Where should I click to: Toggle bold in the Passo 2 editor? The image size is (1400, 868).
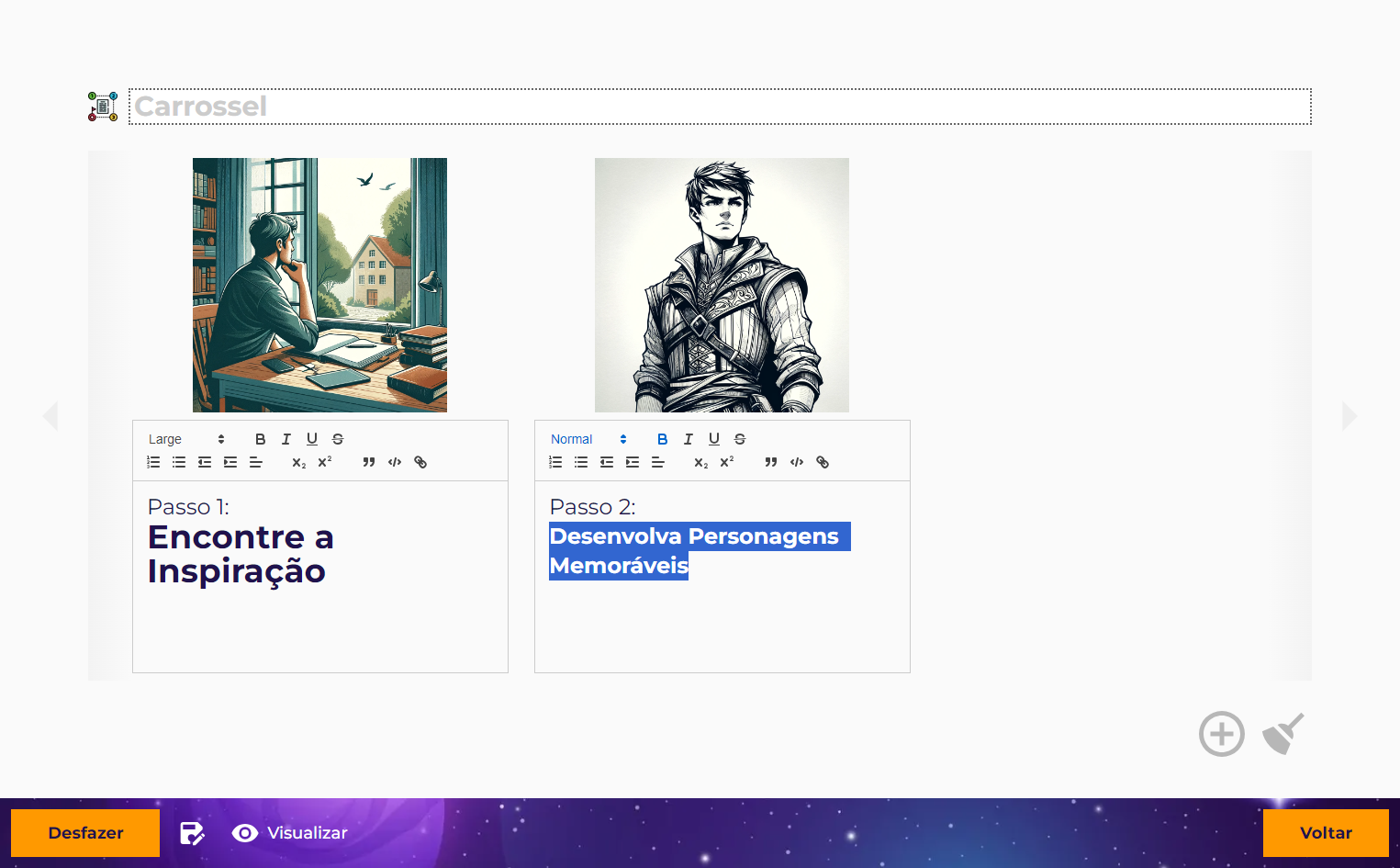663,439
